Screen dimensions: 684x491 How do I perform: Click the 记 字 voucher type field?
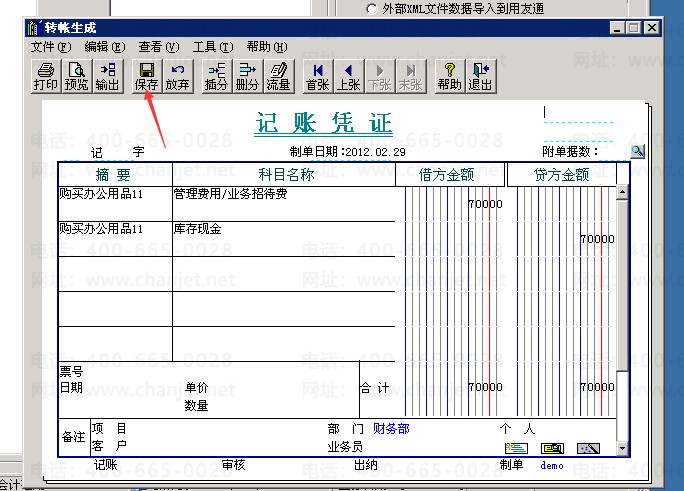pyautogui.click(x=117, y=152)
